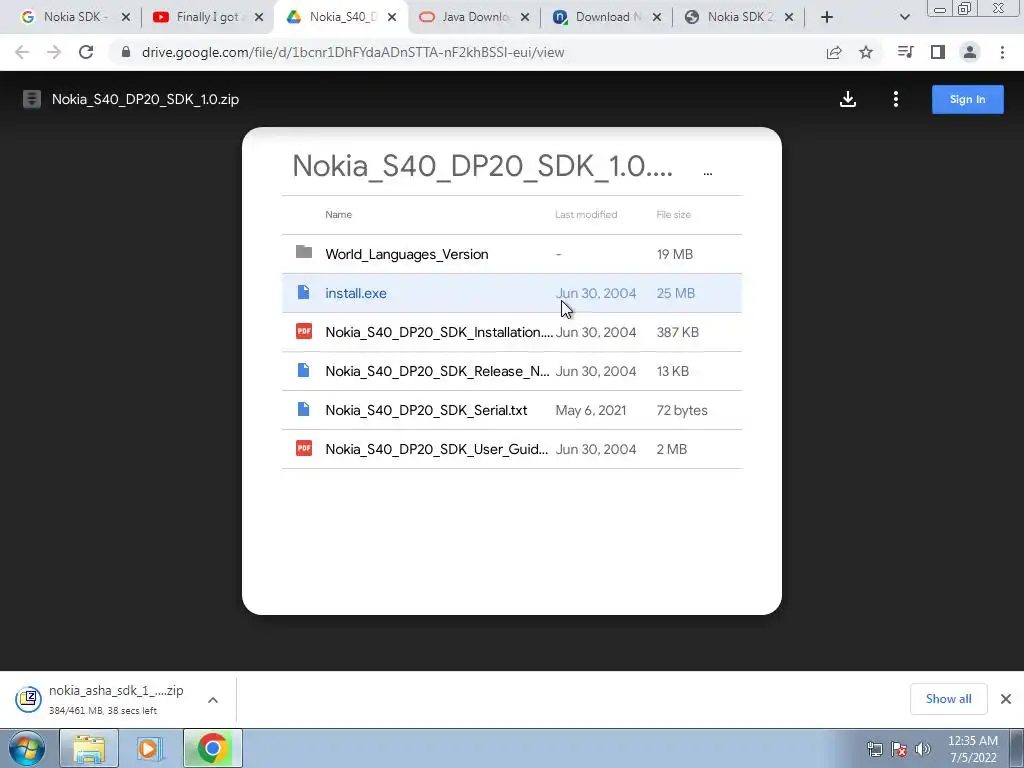Click the archive file icon beside title

point(31,99)
